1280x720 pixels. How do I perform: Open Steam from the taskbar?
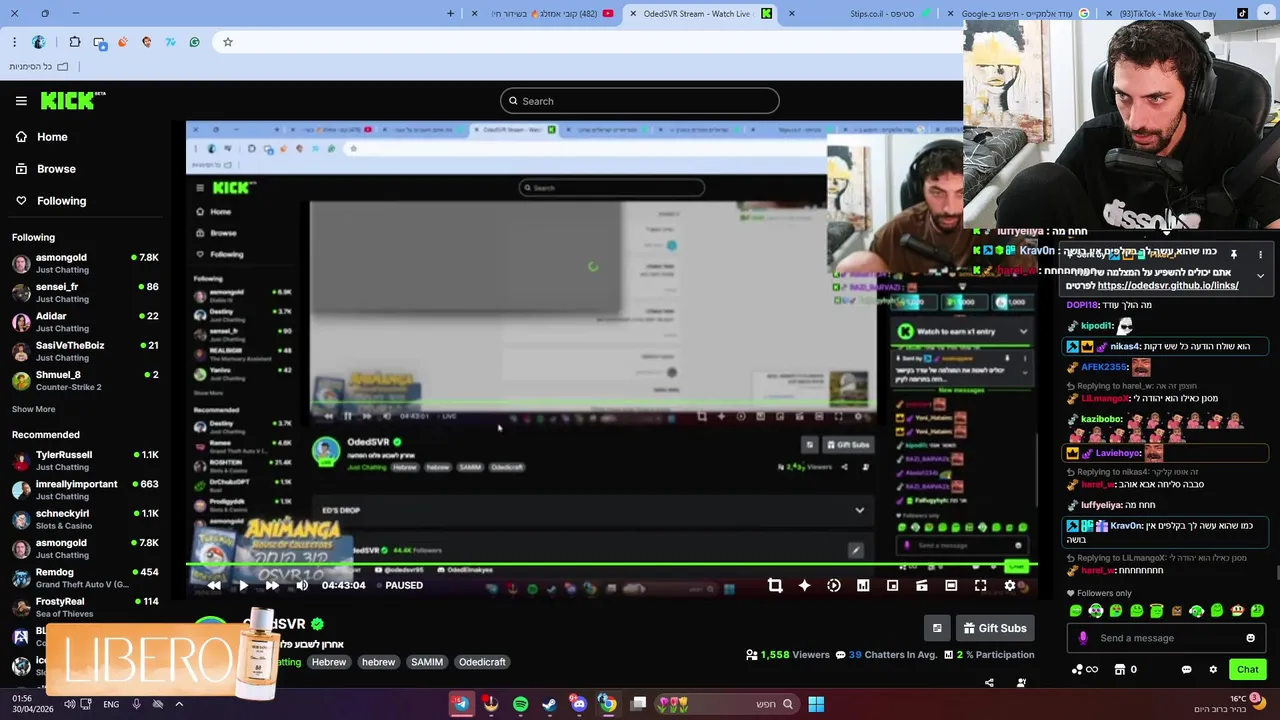pos(549,704)
